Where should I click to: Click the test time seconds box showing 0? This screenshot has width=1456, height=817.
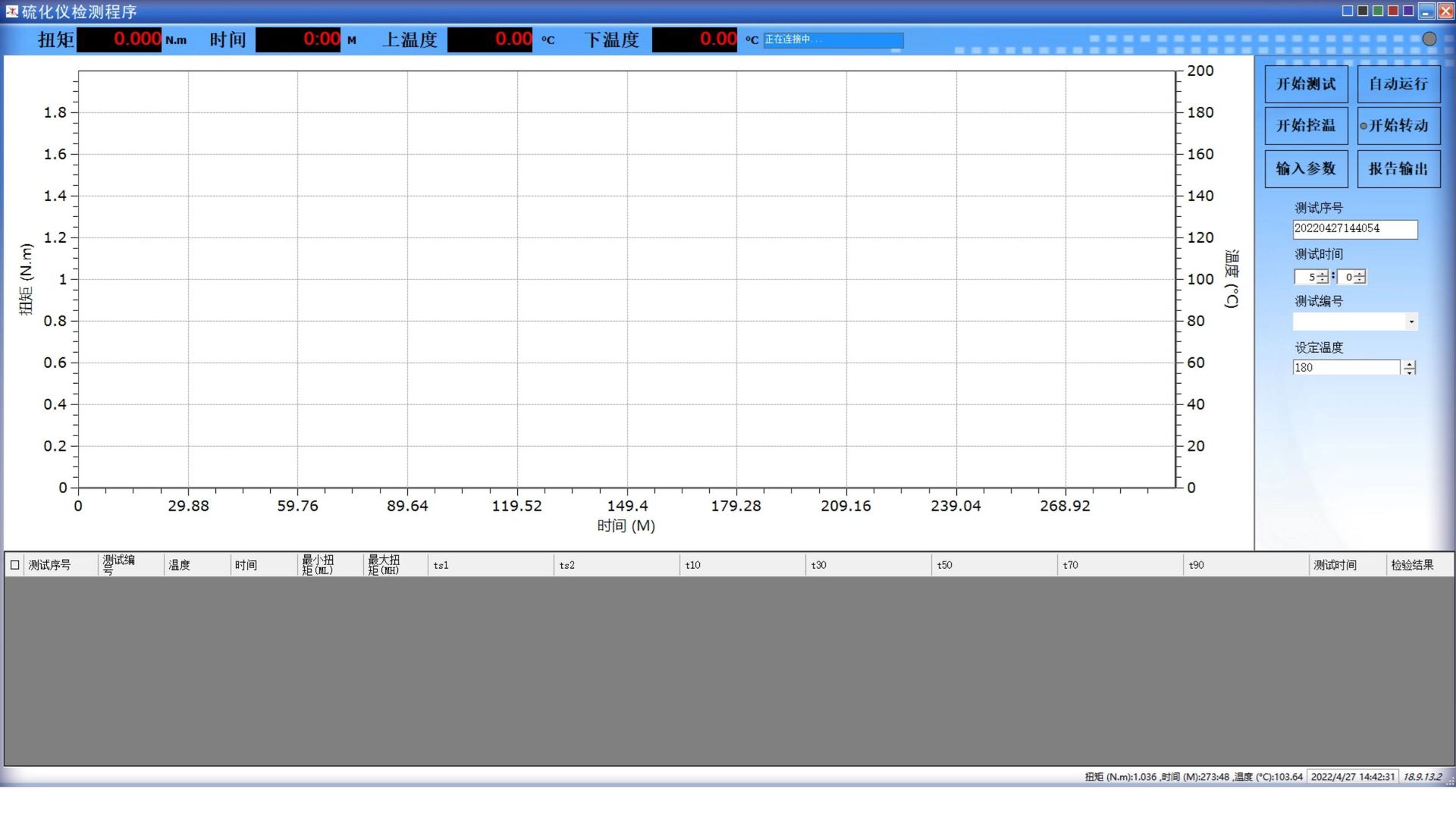[x=1345, y=277]
